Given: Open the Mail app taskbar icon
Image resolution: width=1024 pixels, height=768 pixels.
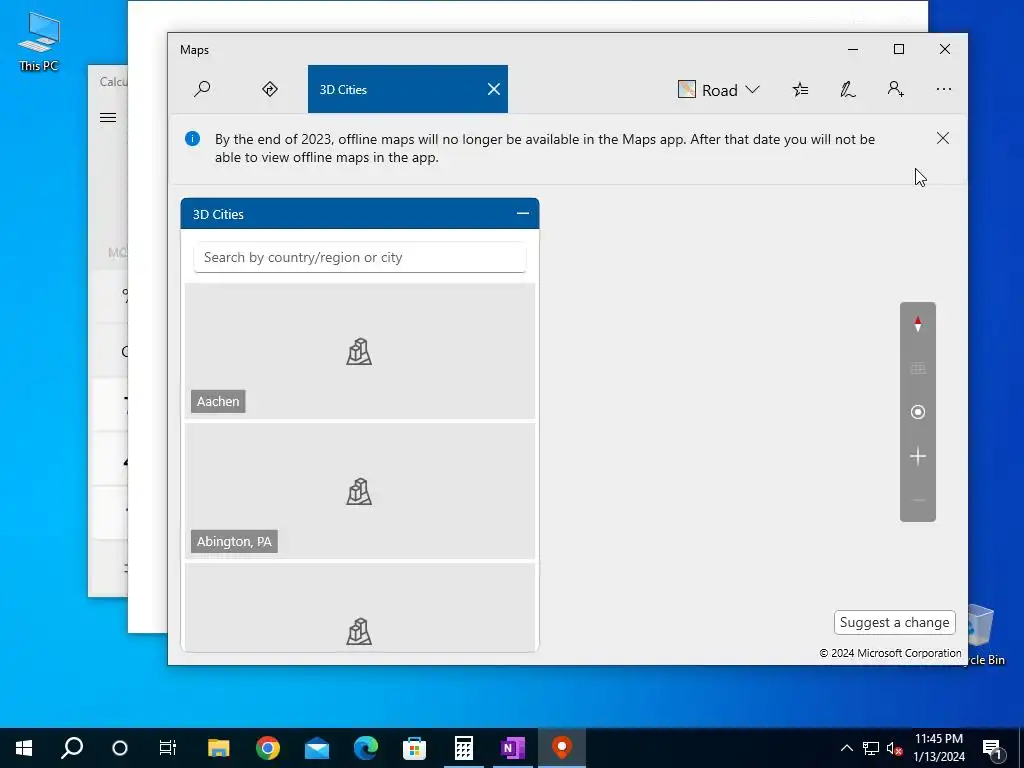Looking at the screenshot, I should [317, 748].
